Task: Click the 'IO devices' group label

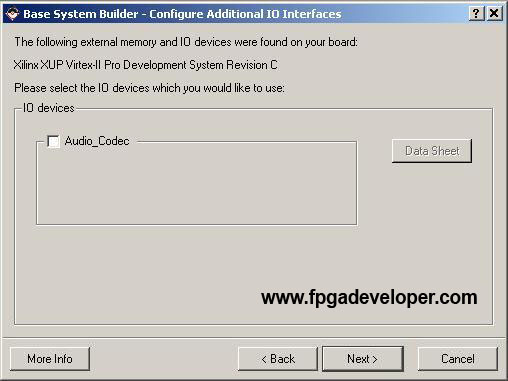Action: (x=48, y=108)
